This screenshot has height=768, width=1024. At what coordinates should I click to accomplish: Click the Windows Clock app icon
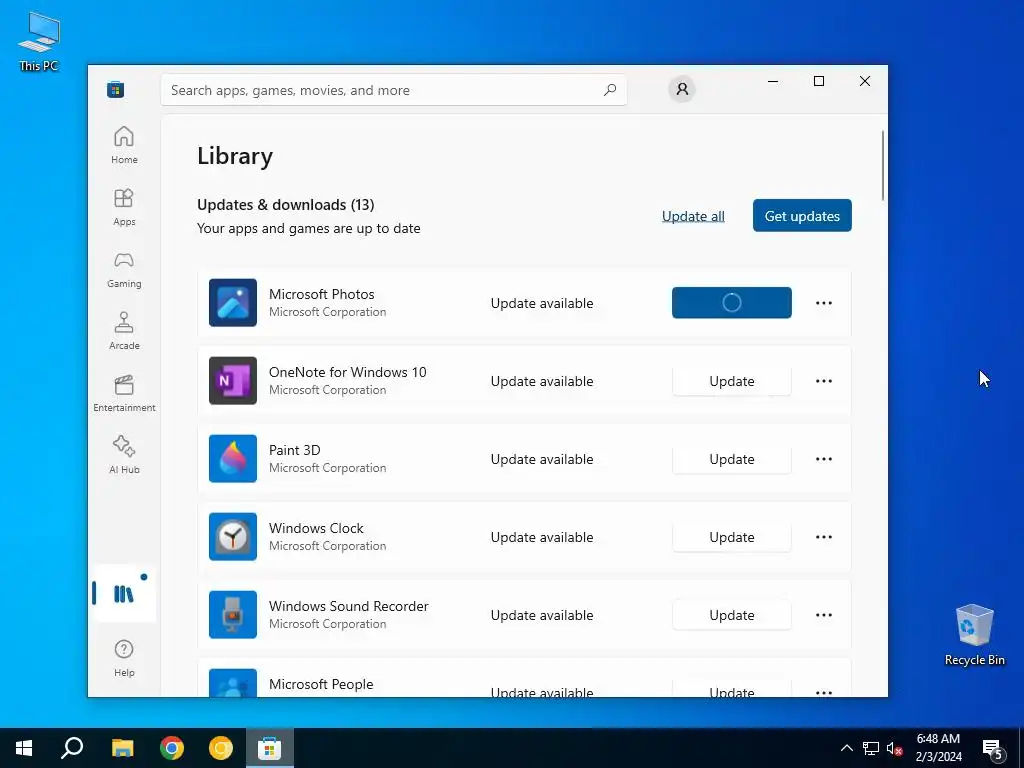[x=232, y=537]
